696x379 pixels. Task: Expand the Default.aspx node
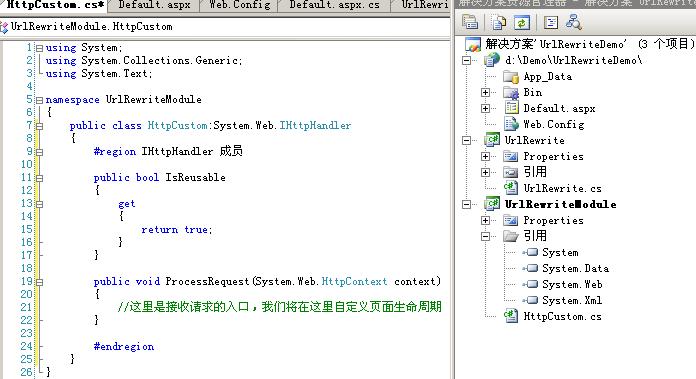(x=486, y=108)
